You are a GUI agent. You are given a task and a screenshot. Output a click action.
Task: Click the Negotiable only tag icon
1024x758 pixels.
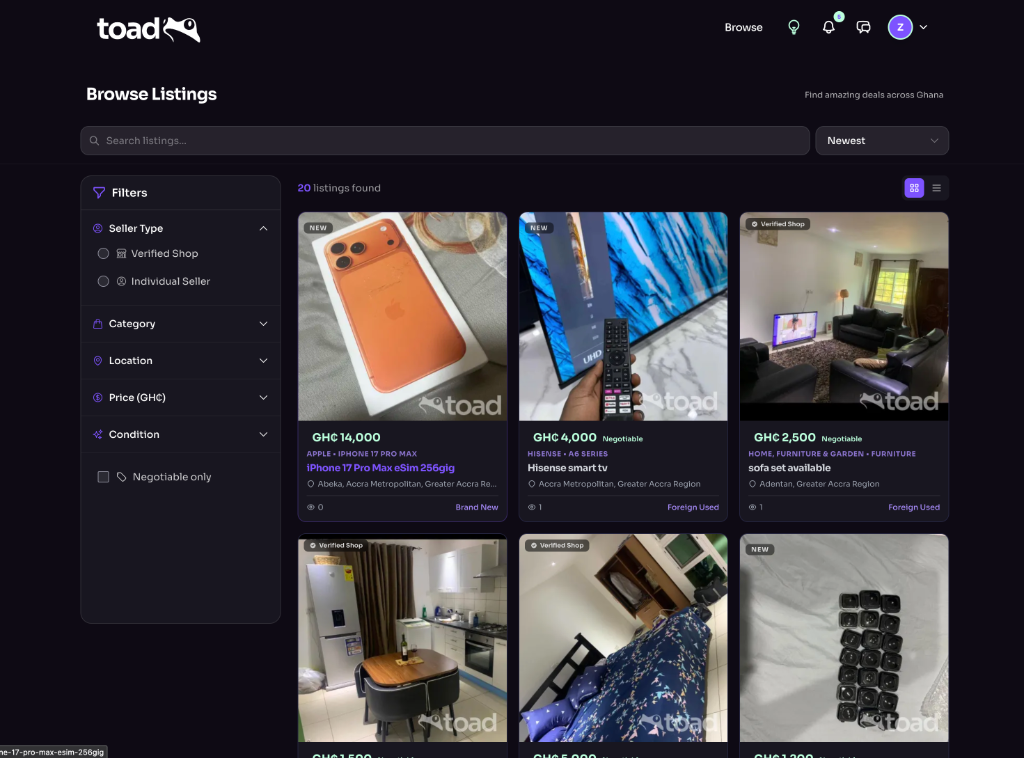tap(121, 477)
